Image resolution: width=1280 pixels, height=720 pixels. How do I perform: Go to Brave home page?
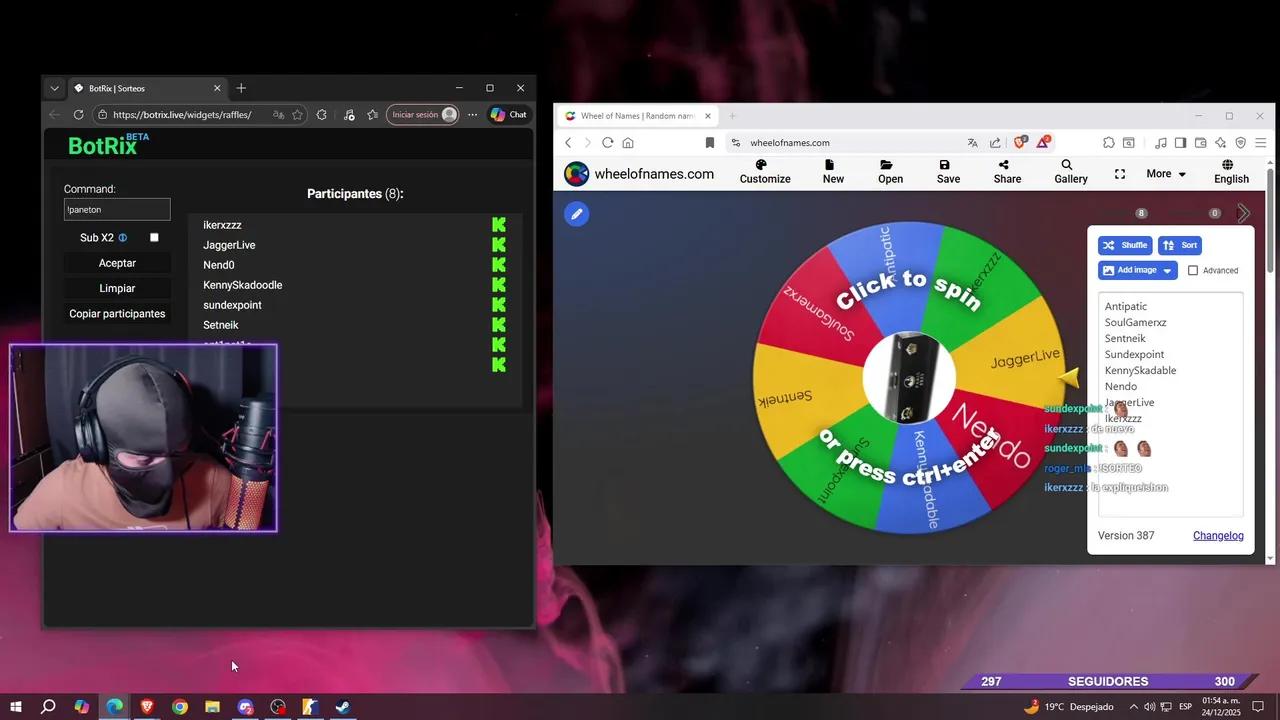pyautogui.click(x=628, y=143)
